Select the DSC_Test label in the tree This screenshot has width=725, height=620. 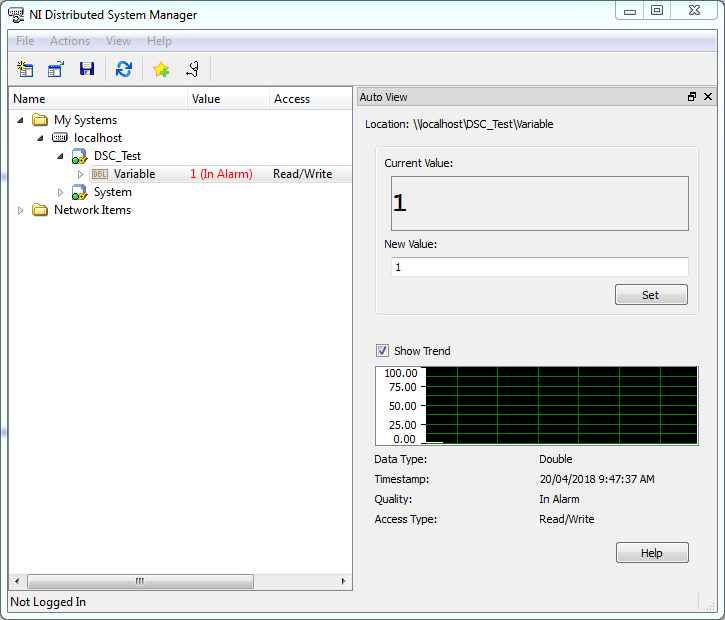pyautogui.click(x=117, y=156)
